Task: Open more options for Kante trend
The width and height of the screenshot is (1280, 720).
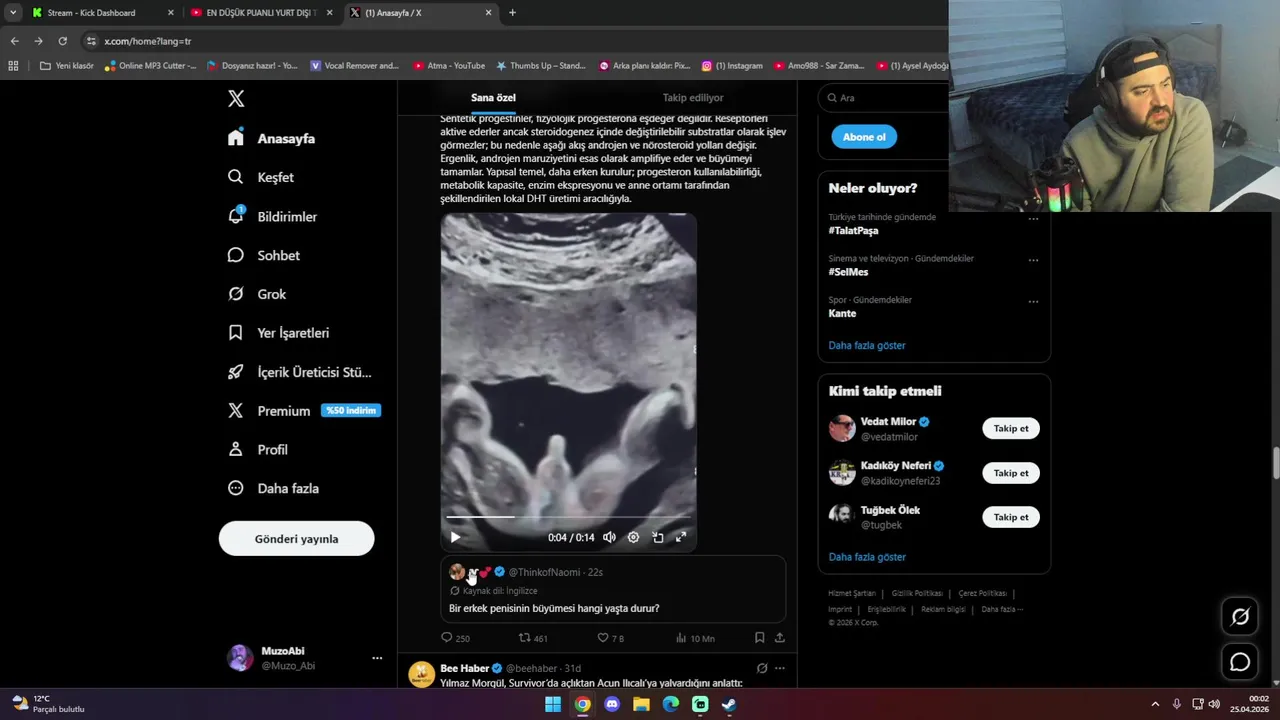Action: click(1033, 301)
